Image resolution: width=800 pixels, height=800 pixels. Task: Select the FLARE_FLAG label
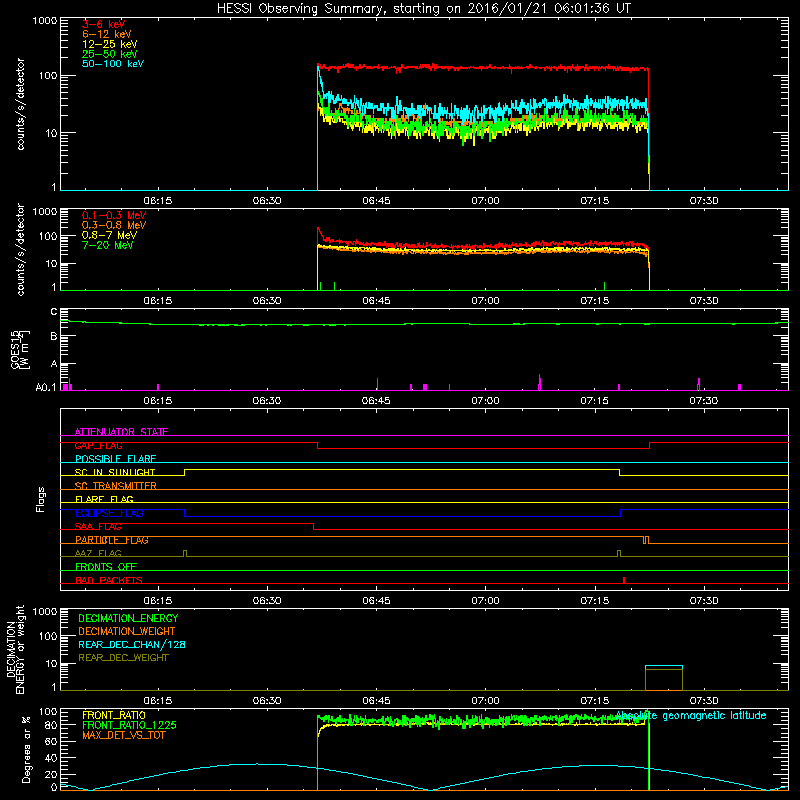coord(104,499)
